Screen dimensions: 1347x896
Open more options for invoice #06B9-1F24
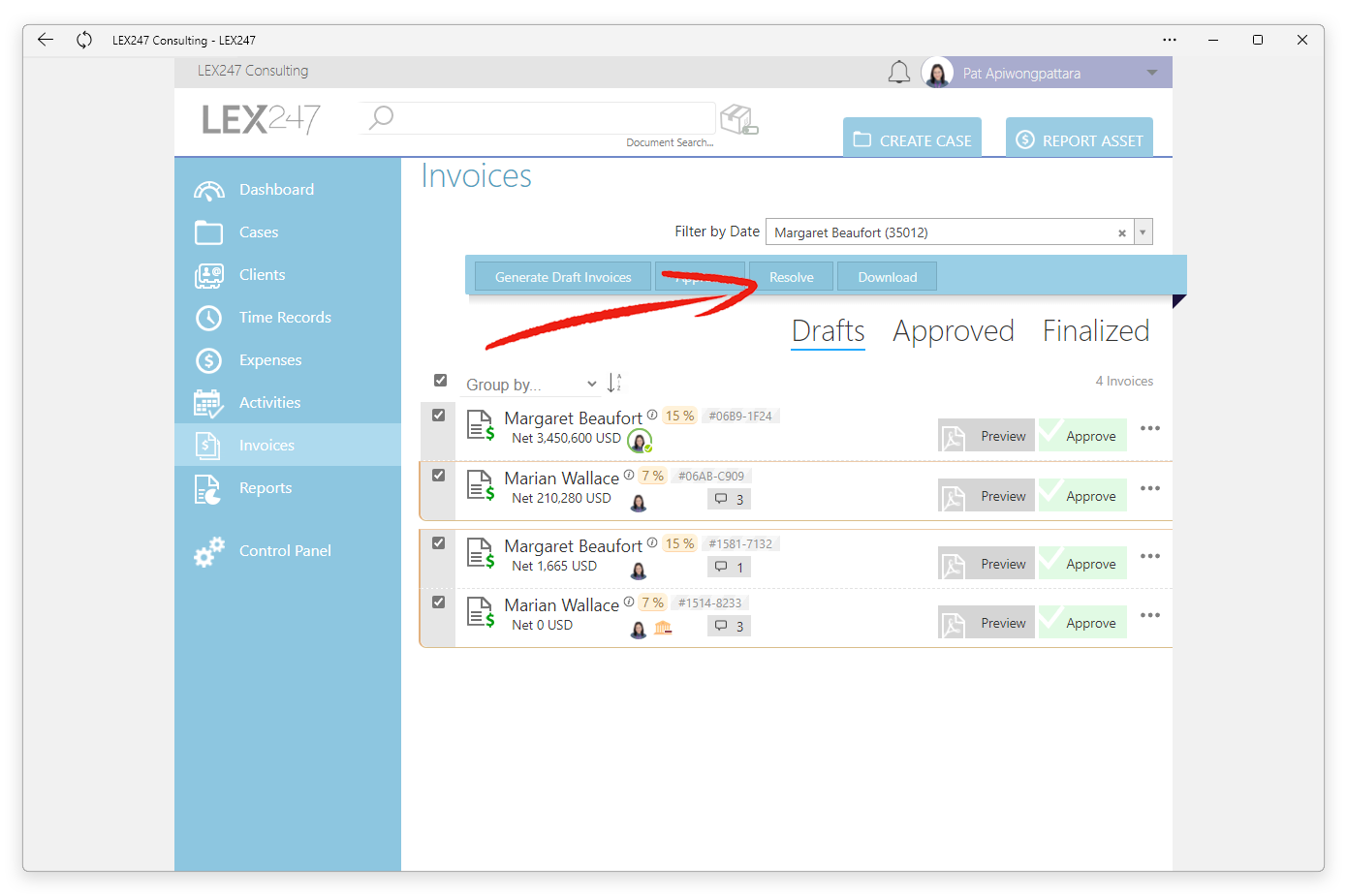pyautogui.click(x=1150, y=428)
